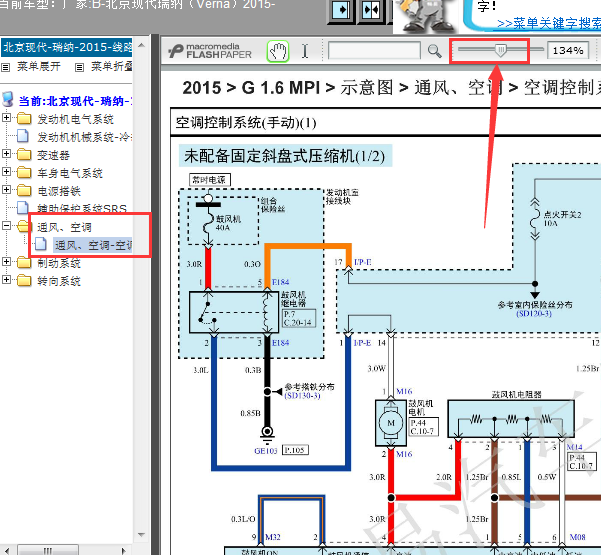Click horizontal scrollbar left arrow
Image resolution: width=601 pixels, height=555 pixels.
pyautogui.click(x=7, y=550)
